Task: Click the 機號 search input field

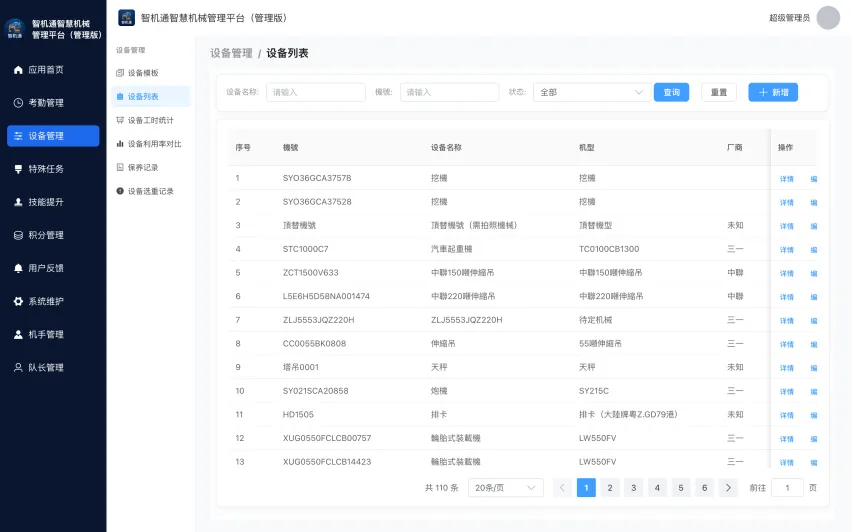Action: [x=449, y=92]
